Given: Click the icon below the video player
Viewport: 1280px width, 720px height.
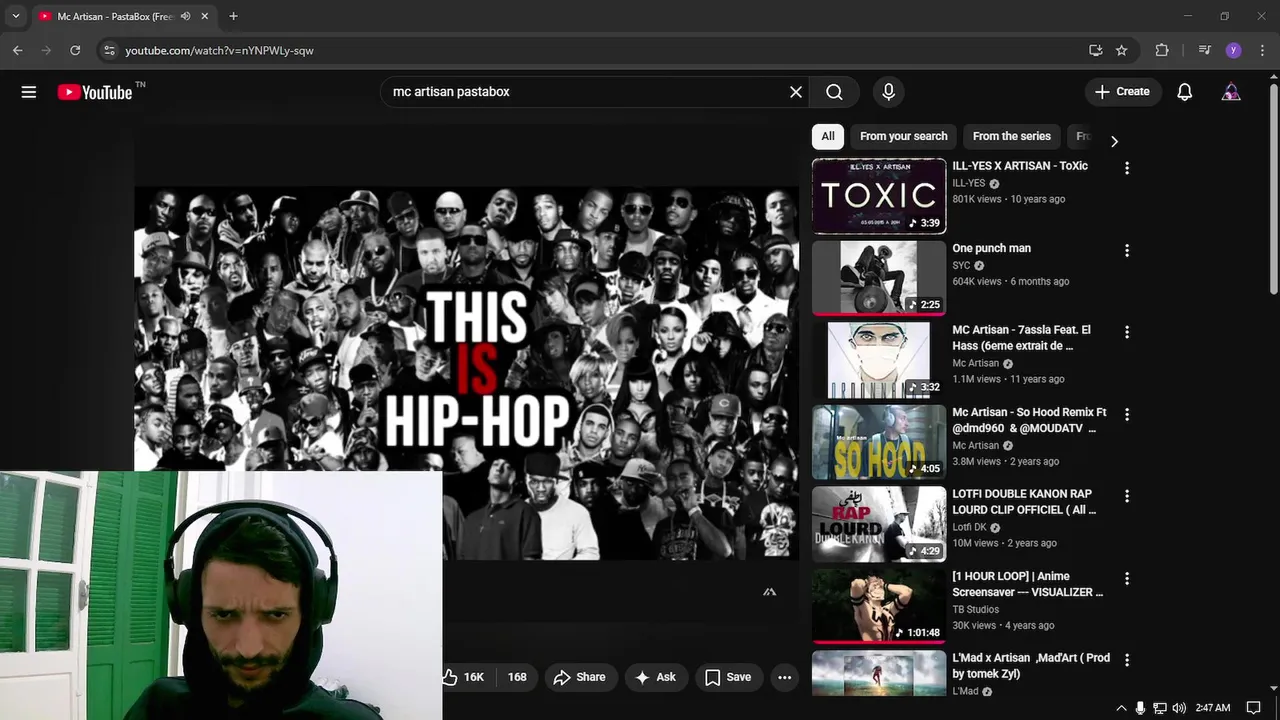Looking at the screenshot, I should pyautogui.click(x=769, y=592).
